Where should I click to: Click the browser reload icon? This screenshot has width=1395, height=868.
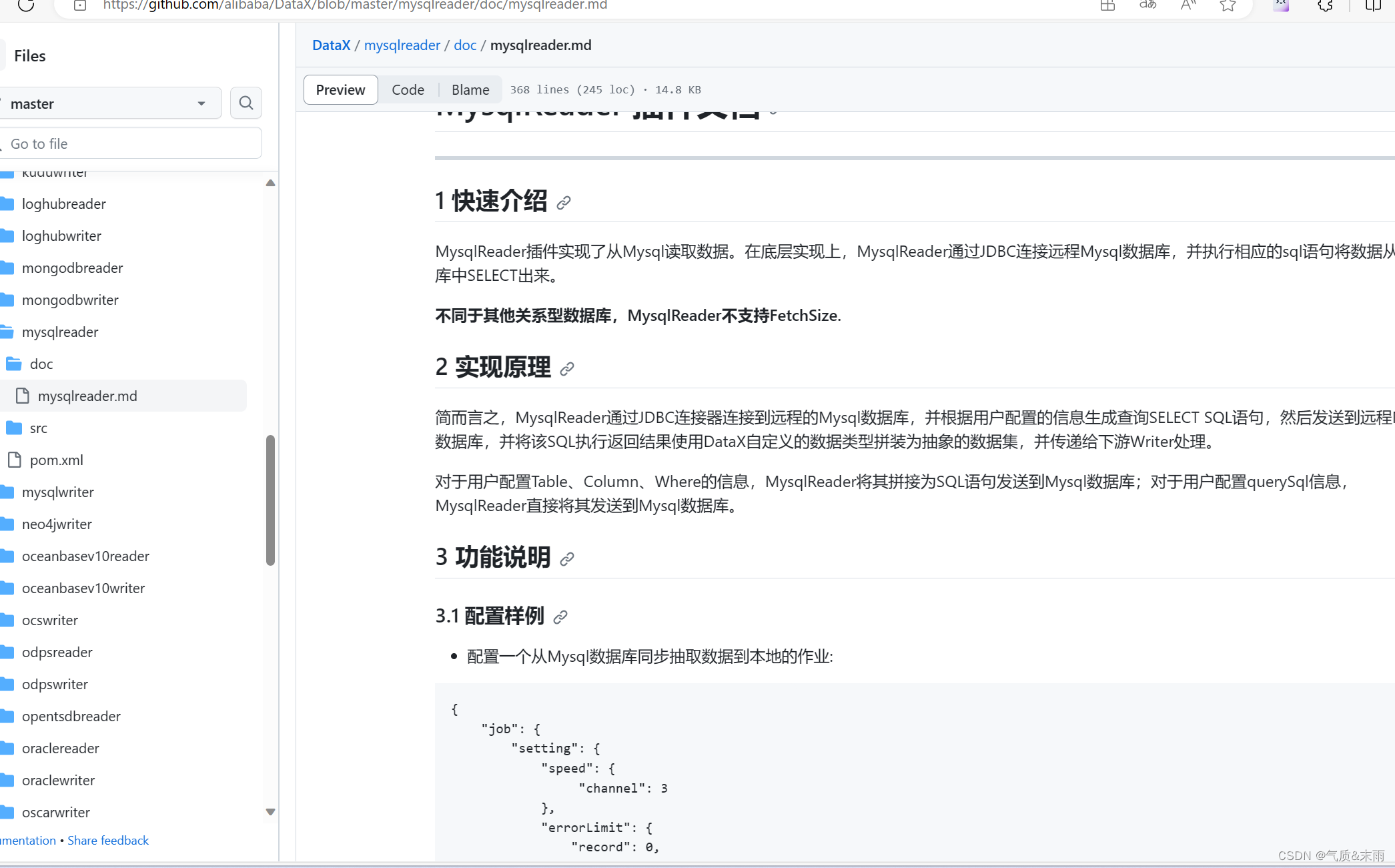coord(25,5)
